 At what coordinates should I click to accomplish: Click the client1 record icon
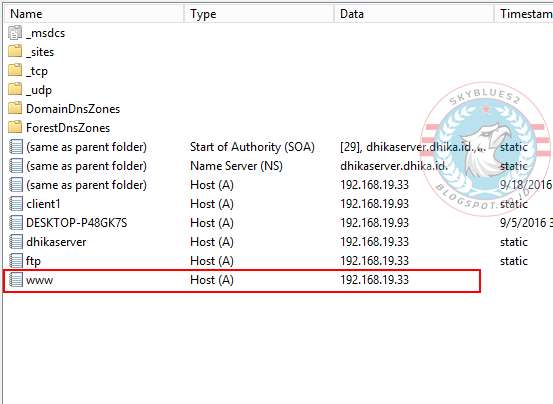[x=16, y=204]
